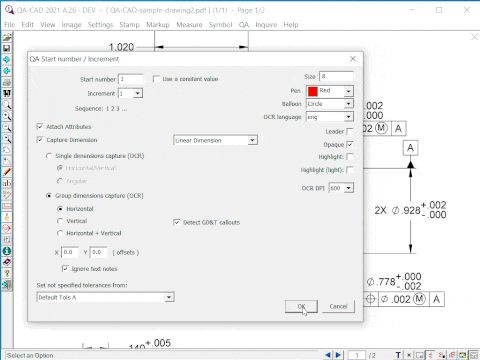The width and height of the screenshot is (480, 360).
Task: Toggle 'Use a constant value' checkbox
Action: pos(156,79)
